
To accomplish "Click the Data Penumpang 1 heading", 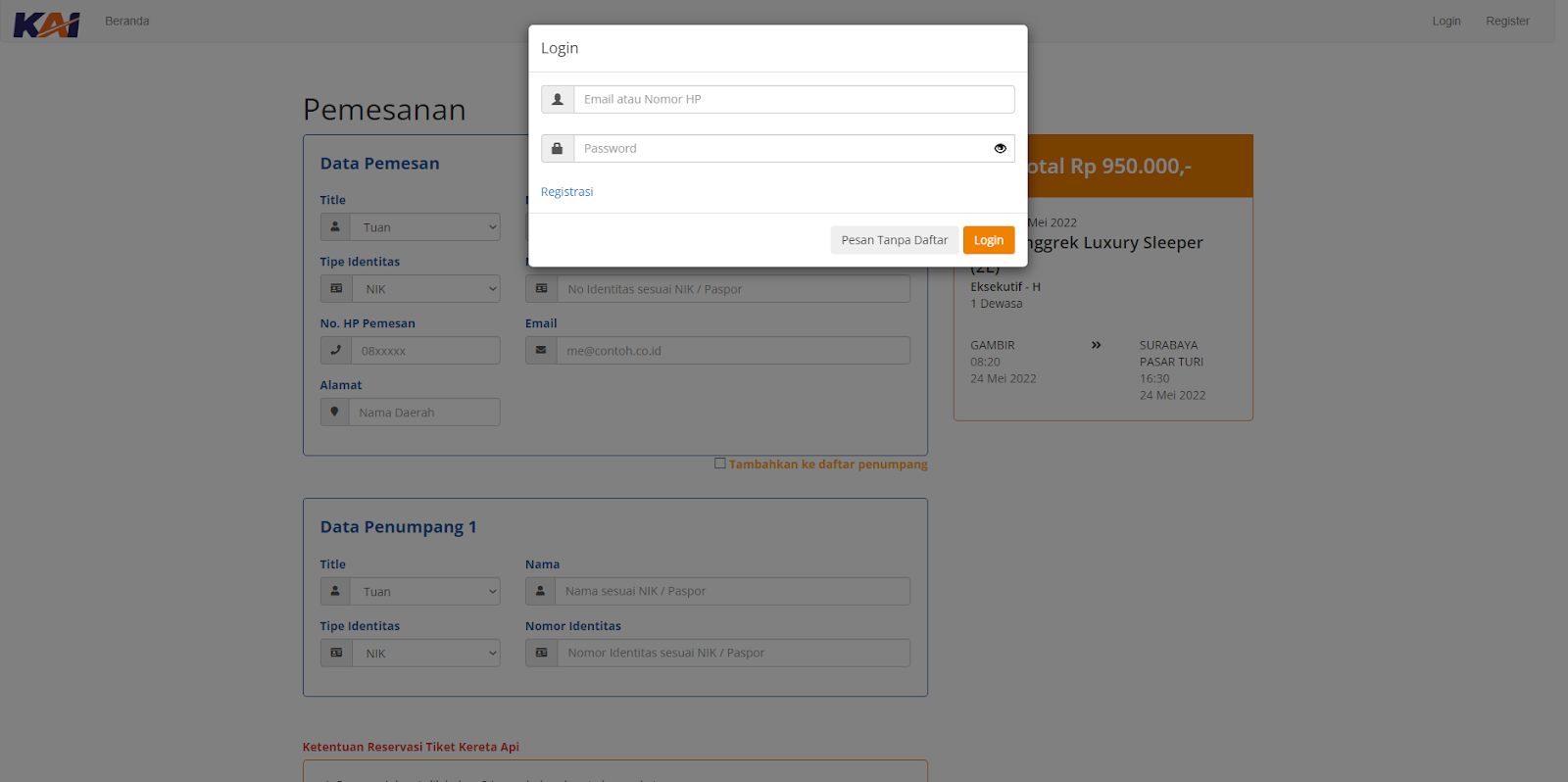I will 398,527.
